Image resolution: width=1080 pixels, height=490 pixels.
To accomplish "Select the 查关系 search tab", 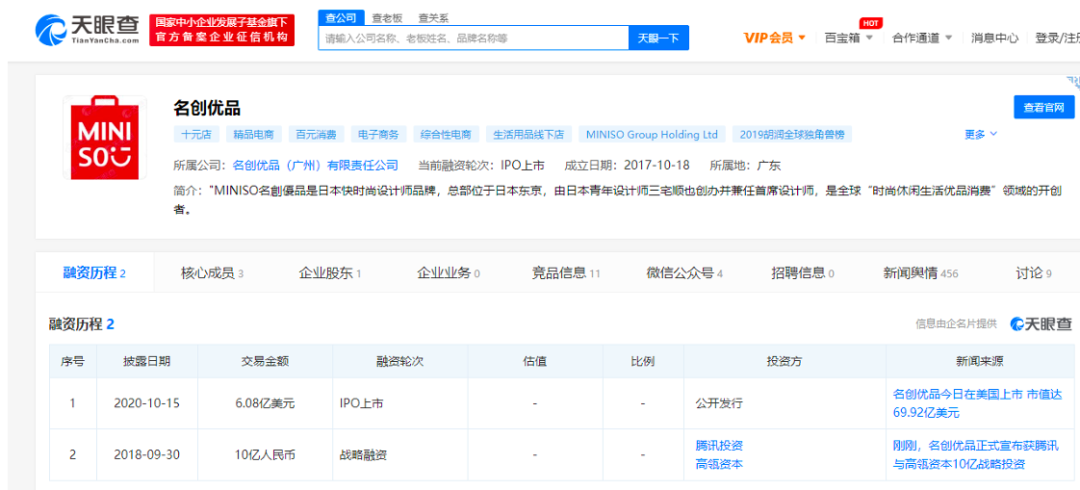I will click(x=433, y=19).
